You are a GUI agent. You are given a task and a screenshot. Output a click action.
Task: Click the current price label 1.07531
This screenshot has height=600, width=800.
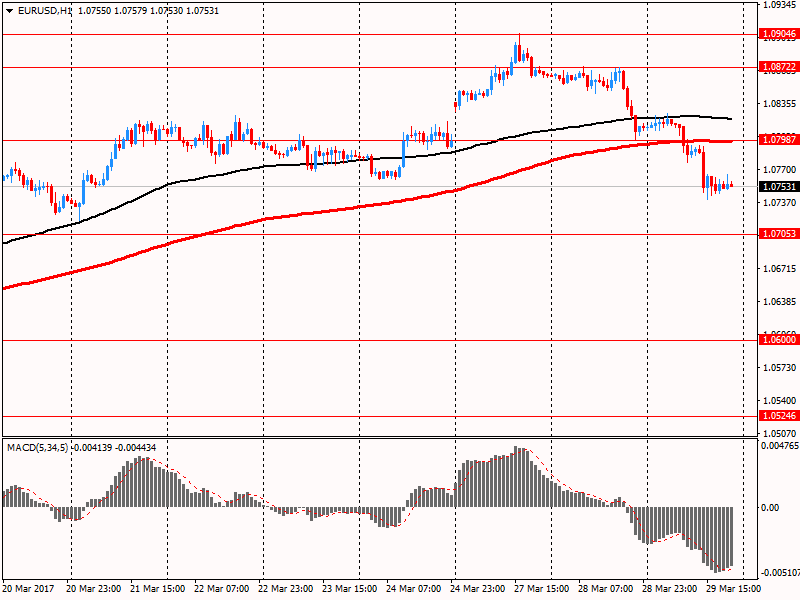779,187
